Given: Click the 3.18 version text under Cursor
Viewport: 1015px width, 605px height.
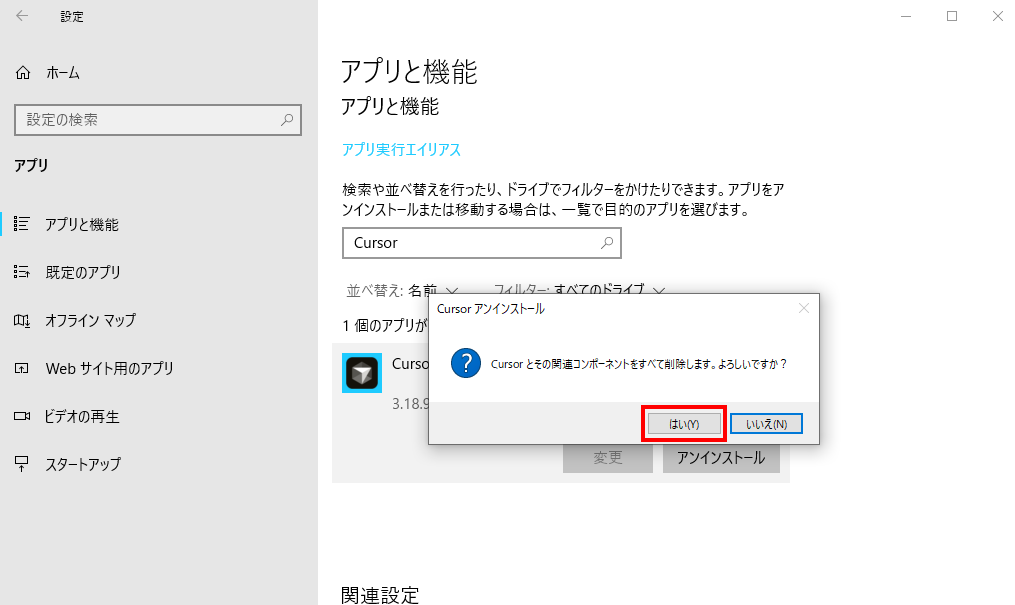Looking at the screenshot, I should (x=410, y=404).
